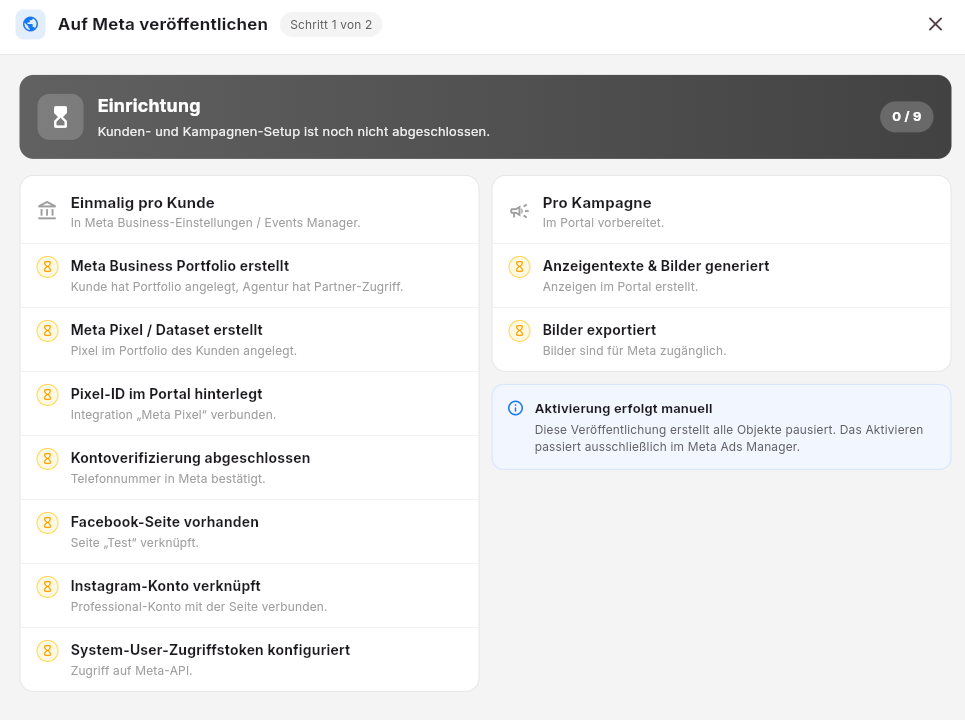Click the Pro Kampagne heading
The image size is (965, 720).
point(597,202)
